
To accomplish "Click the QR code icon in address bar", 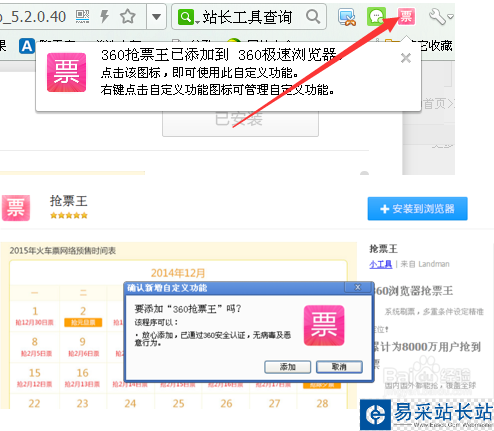I will (x=82, y=16).
